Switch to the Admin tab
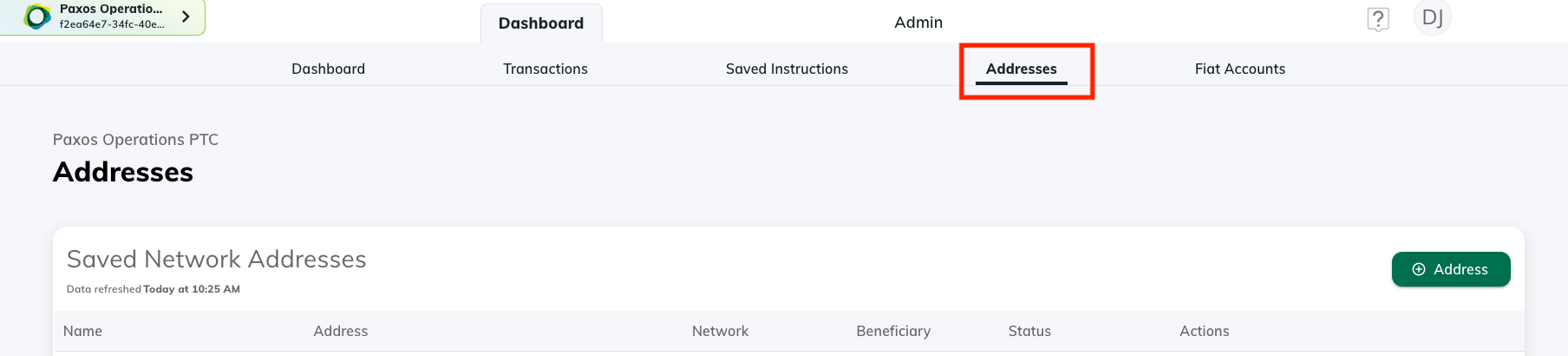Screen dimensions: 1568x356 [x=918, y=23]
